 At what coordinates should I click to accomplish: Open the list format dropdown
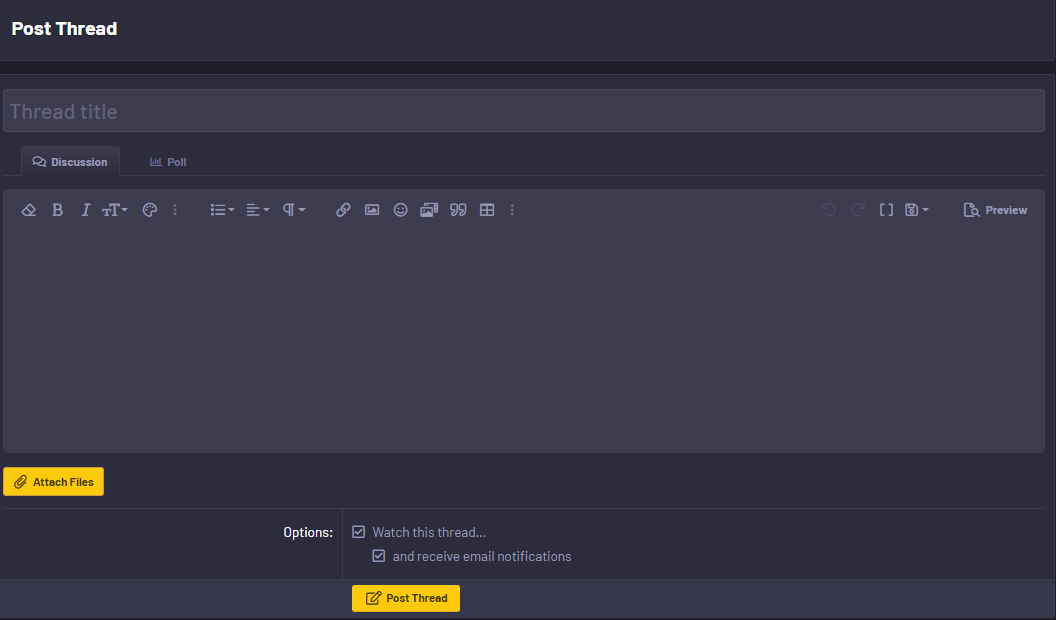220,210
